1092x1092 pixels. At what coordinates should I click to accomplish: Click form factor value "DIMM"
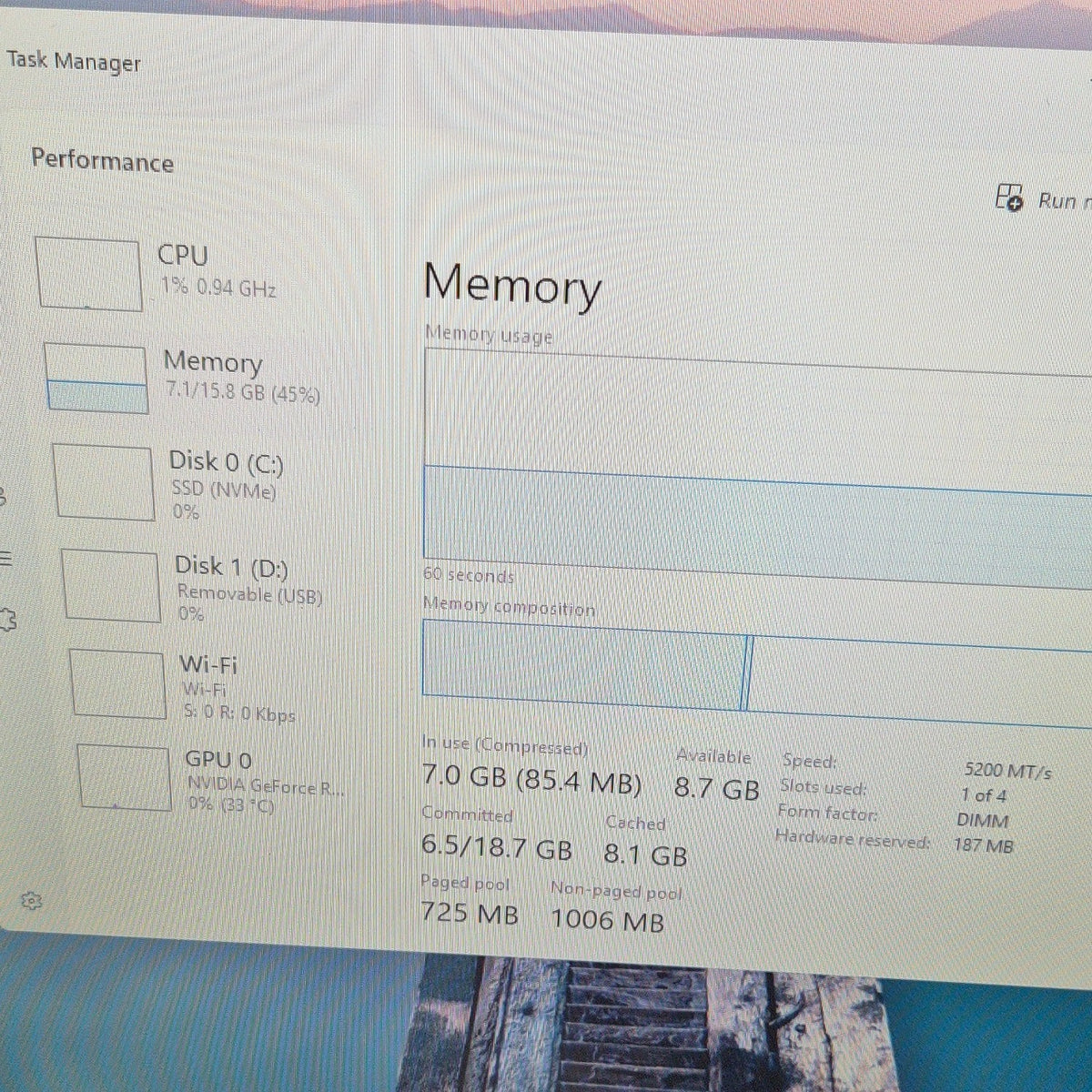coord(983,820)
